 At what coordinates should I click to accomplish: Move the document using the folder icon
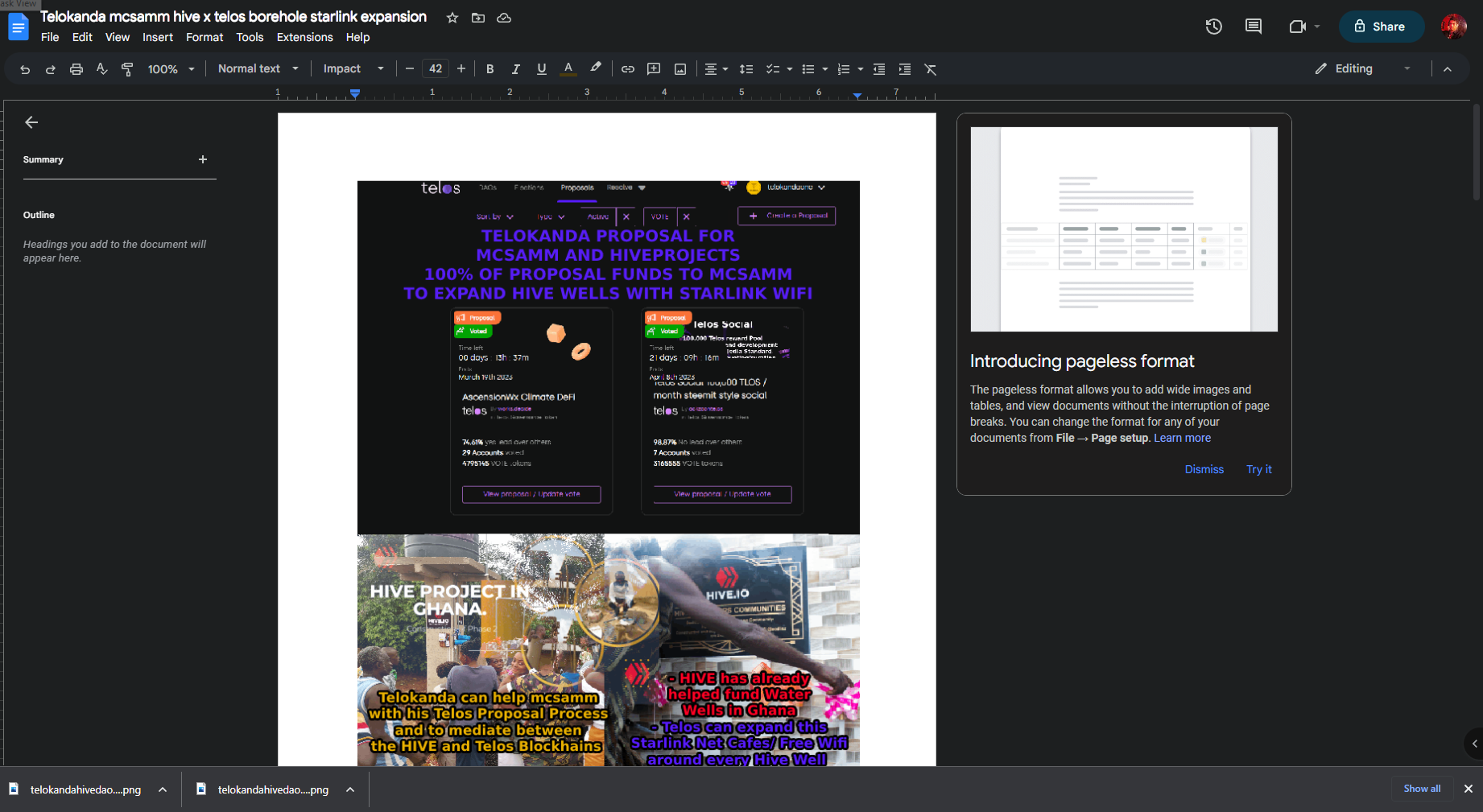click(478, 18)
